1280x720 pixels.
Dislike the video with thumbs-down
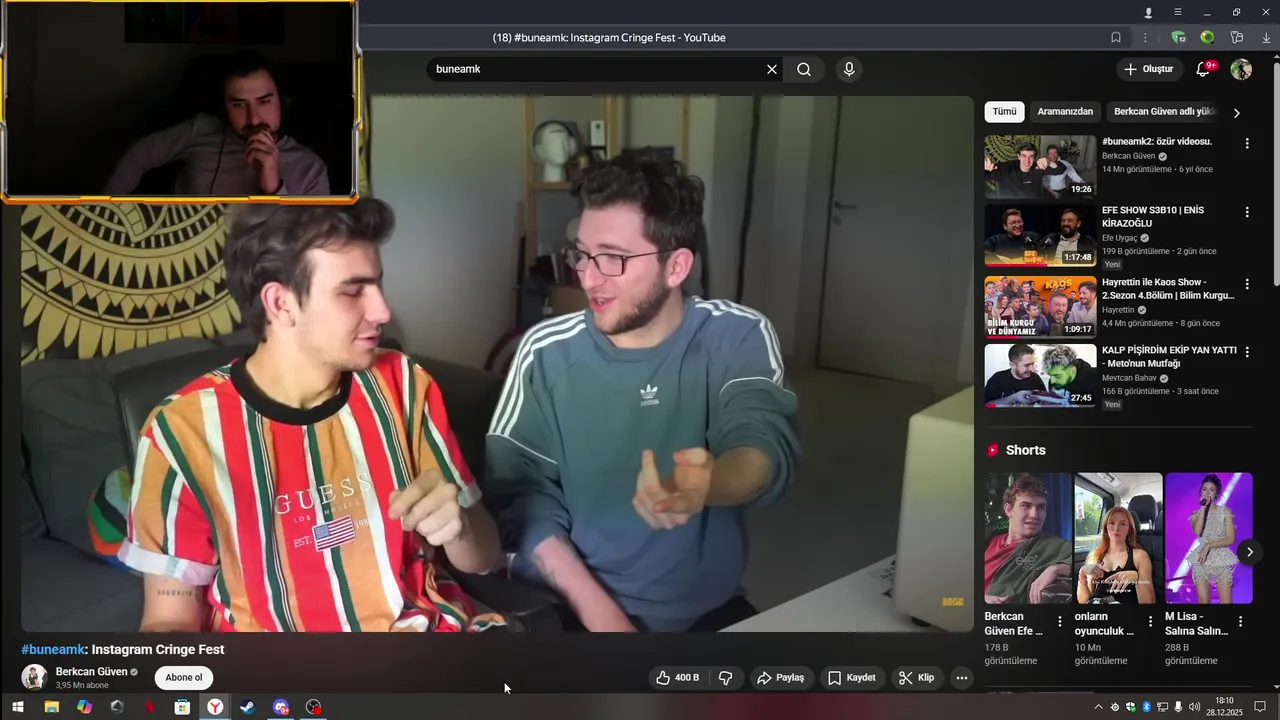[726, 678]
